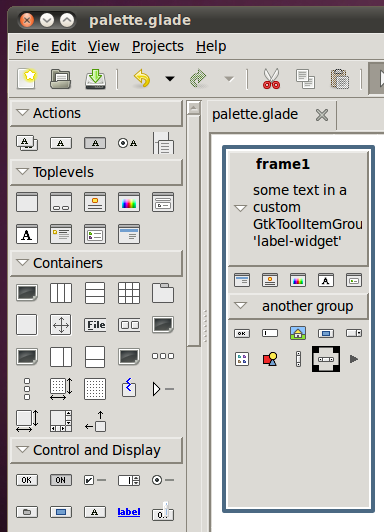
Task: Click the color dialog item in frame1
Action: click(x=297, y=280)
